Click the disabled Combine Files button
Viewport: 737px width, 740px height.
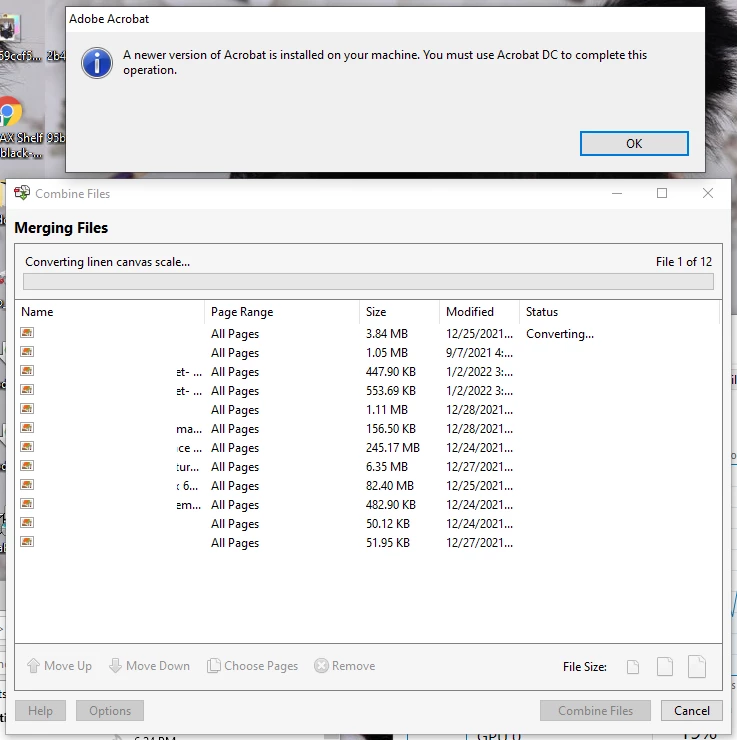pyautogui.click(x=595, y=710)
